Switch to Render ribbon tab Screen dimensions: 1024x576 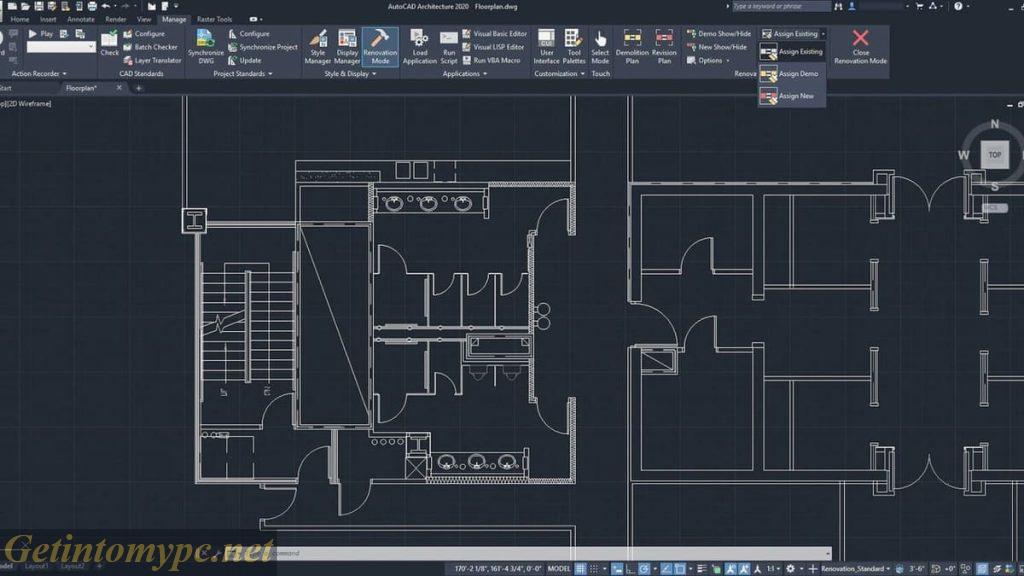[116, 20]
